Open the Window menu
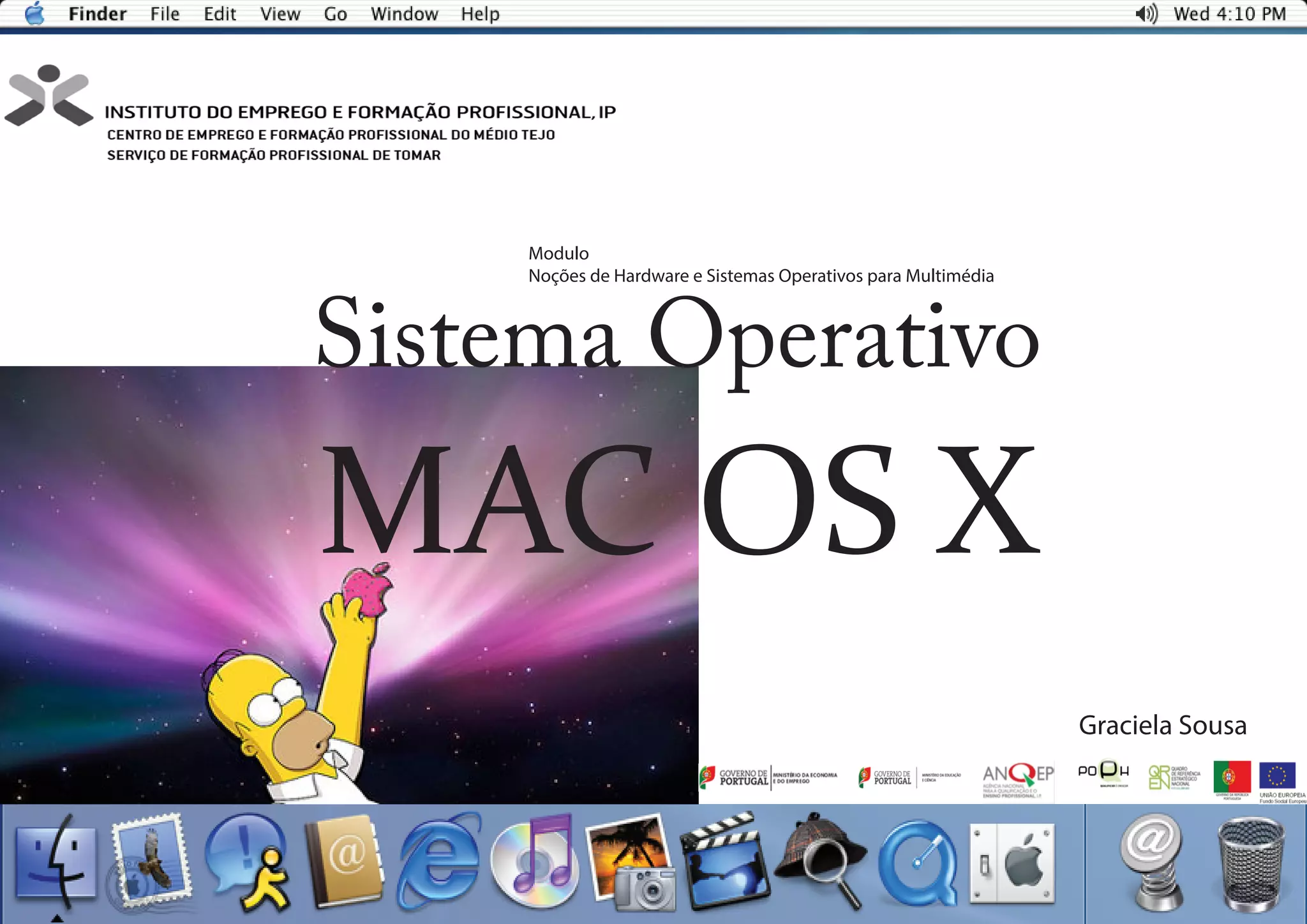This screenshot has height=924, width=1307. click(405, 13)
